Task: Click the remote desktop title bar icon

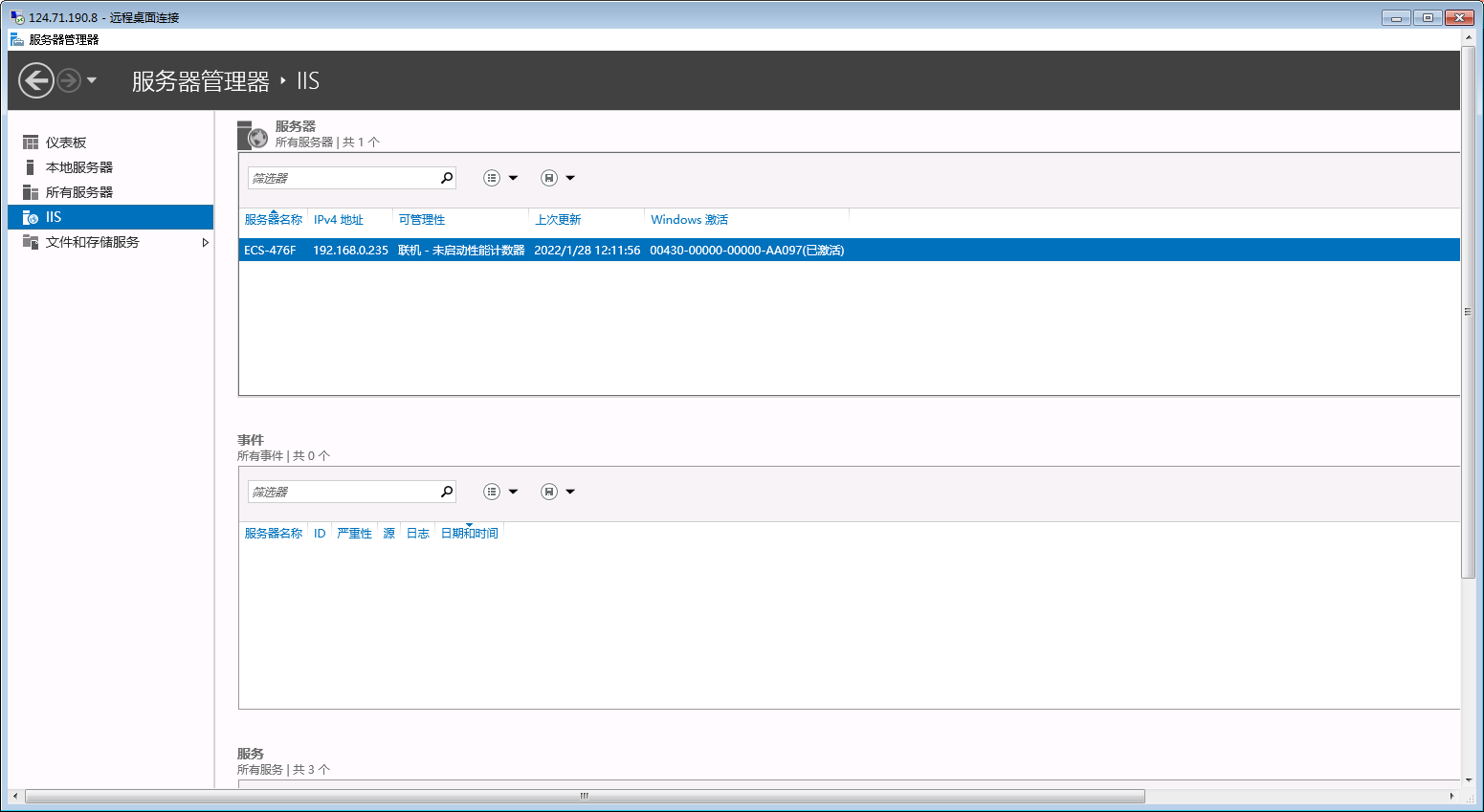Action: (17, 17)
